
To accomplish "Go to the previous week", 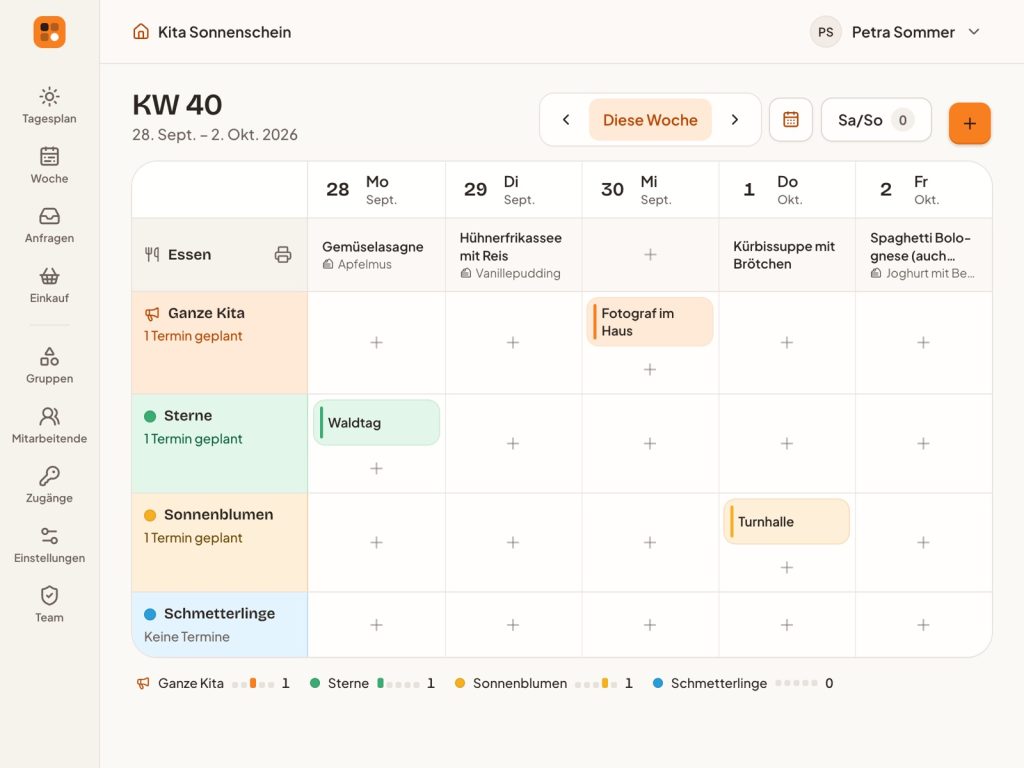I will pos(566,120).
